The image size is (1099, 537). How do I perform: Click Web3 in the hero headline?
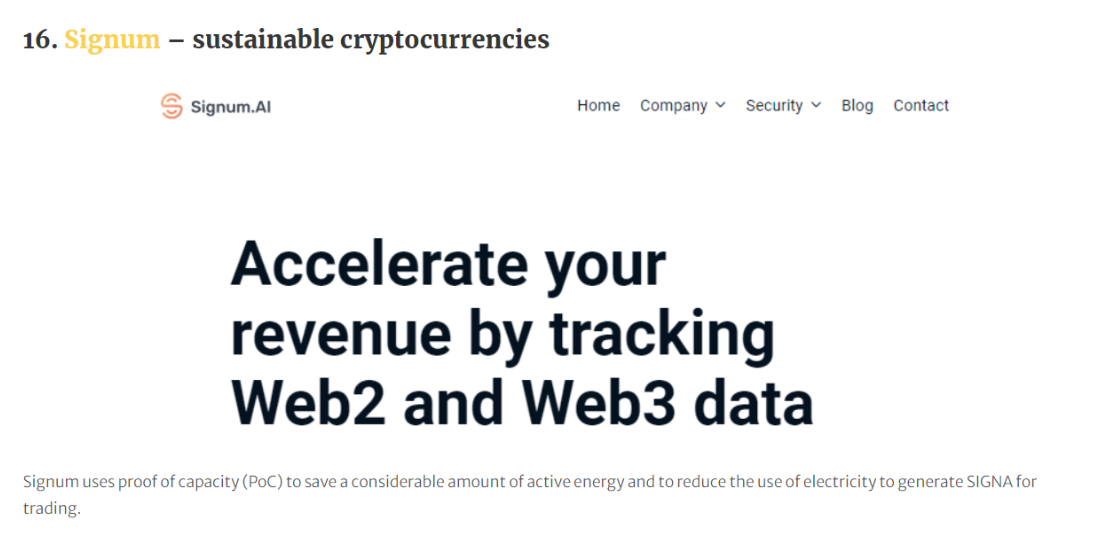pos(601,402)
